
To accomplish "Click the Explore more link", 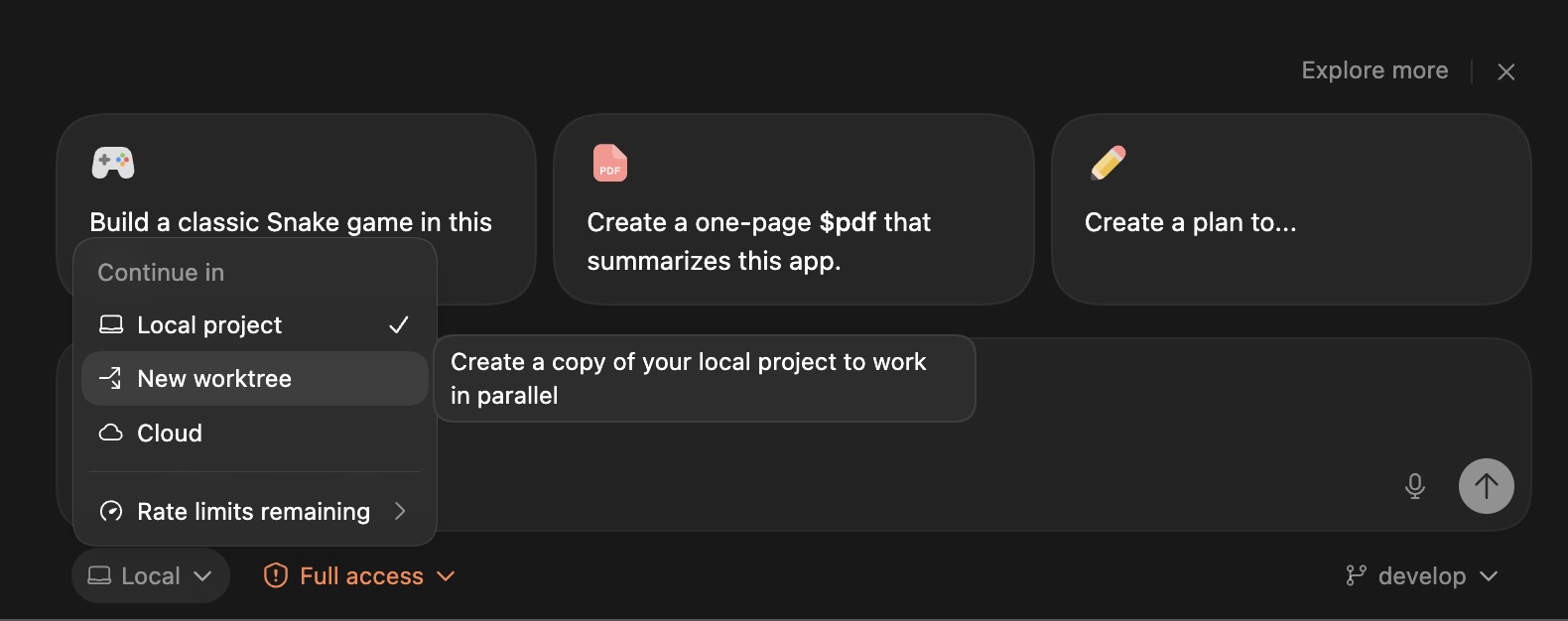I will click(x=1374, y=70).
